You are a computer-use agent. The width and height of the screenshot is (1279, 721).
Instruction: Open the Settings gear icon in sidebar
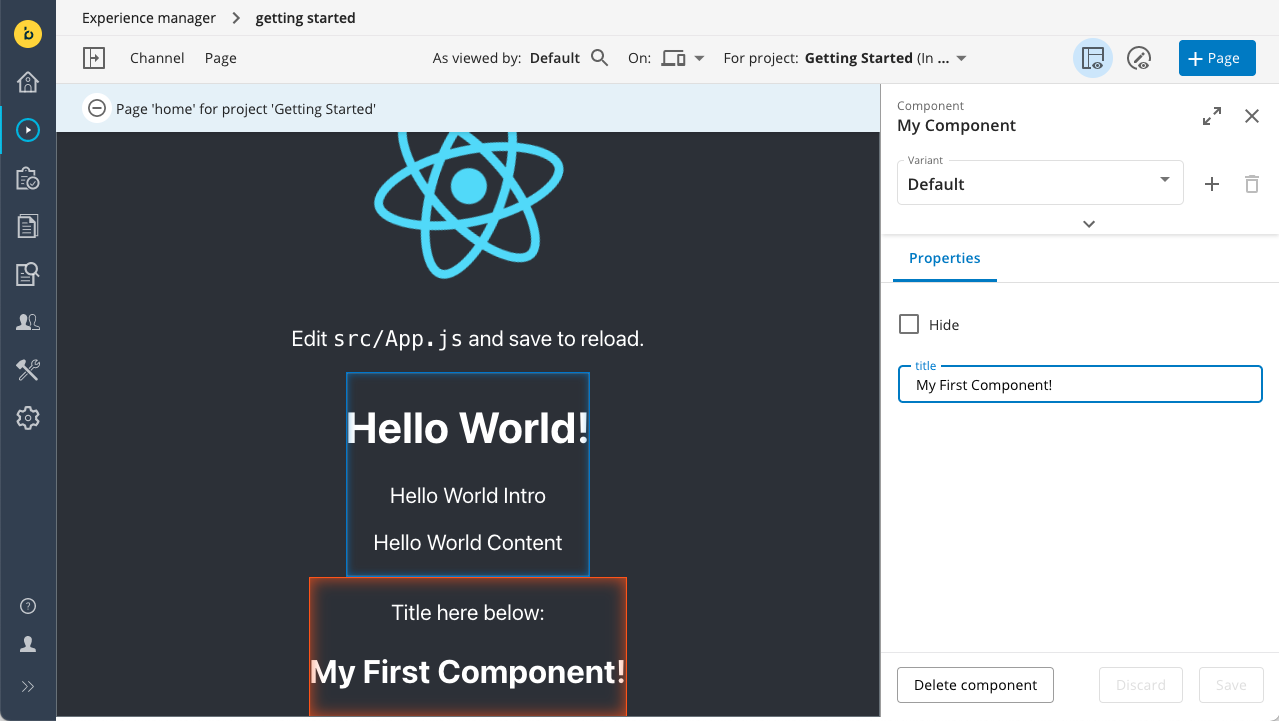(28, 418)
